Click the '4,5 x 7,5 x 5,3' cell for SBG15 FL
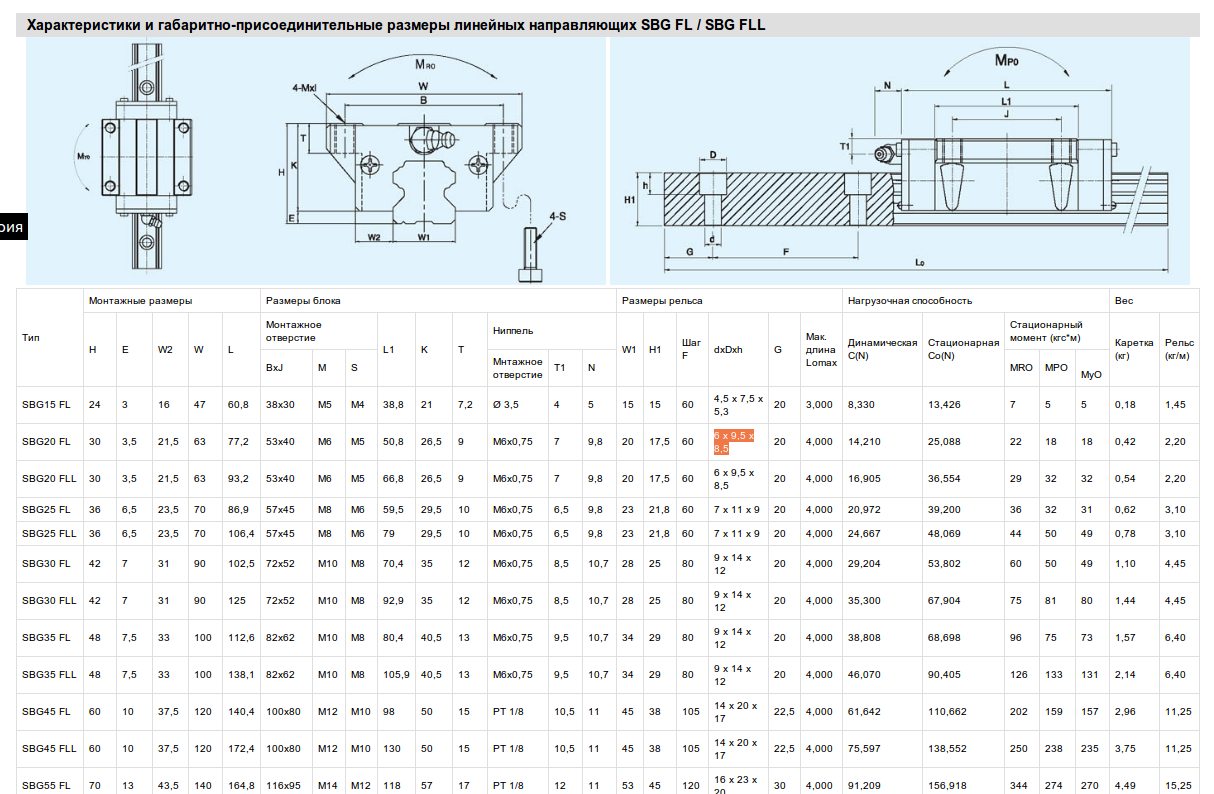The height and width of the screenshot is (794, 1214). (738, 405)
